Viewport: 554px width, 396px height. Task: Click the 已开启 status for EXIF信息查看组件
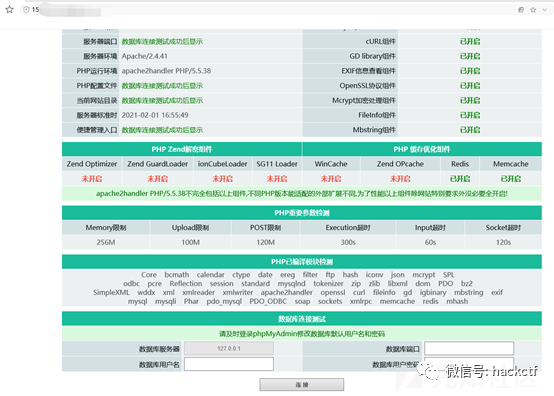470,71
